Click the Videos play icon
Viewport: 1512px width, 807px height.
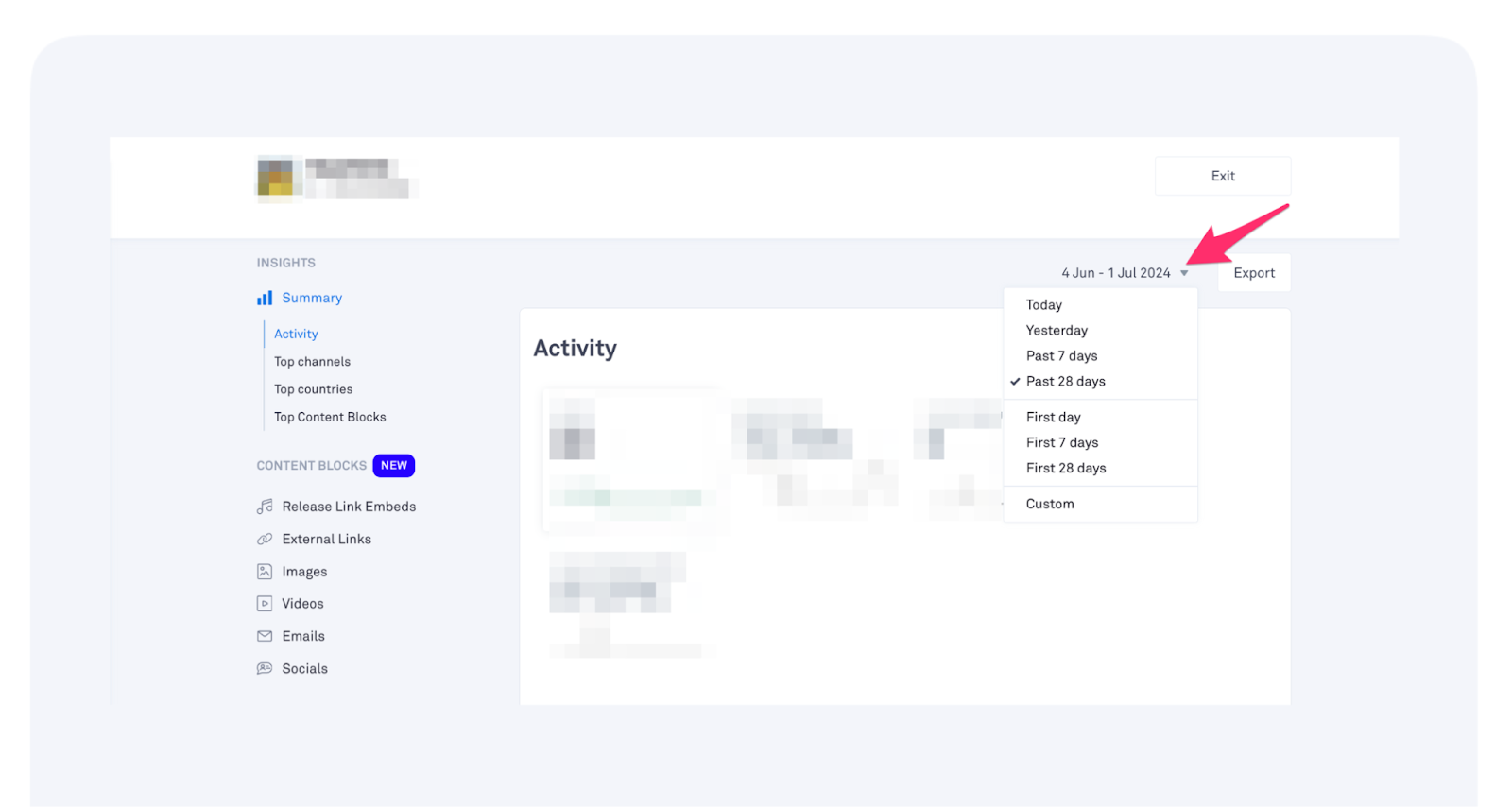point(265,604)
